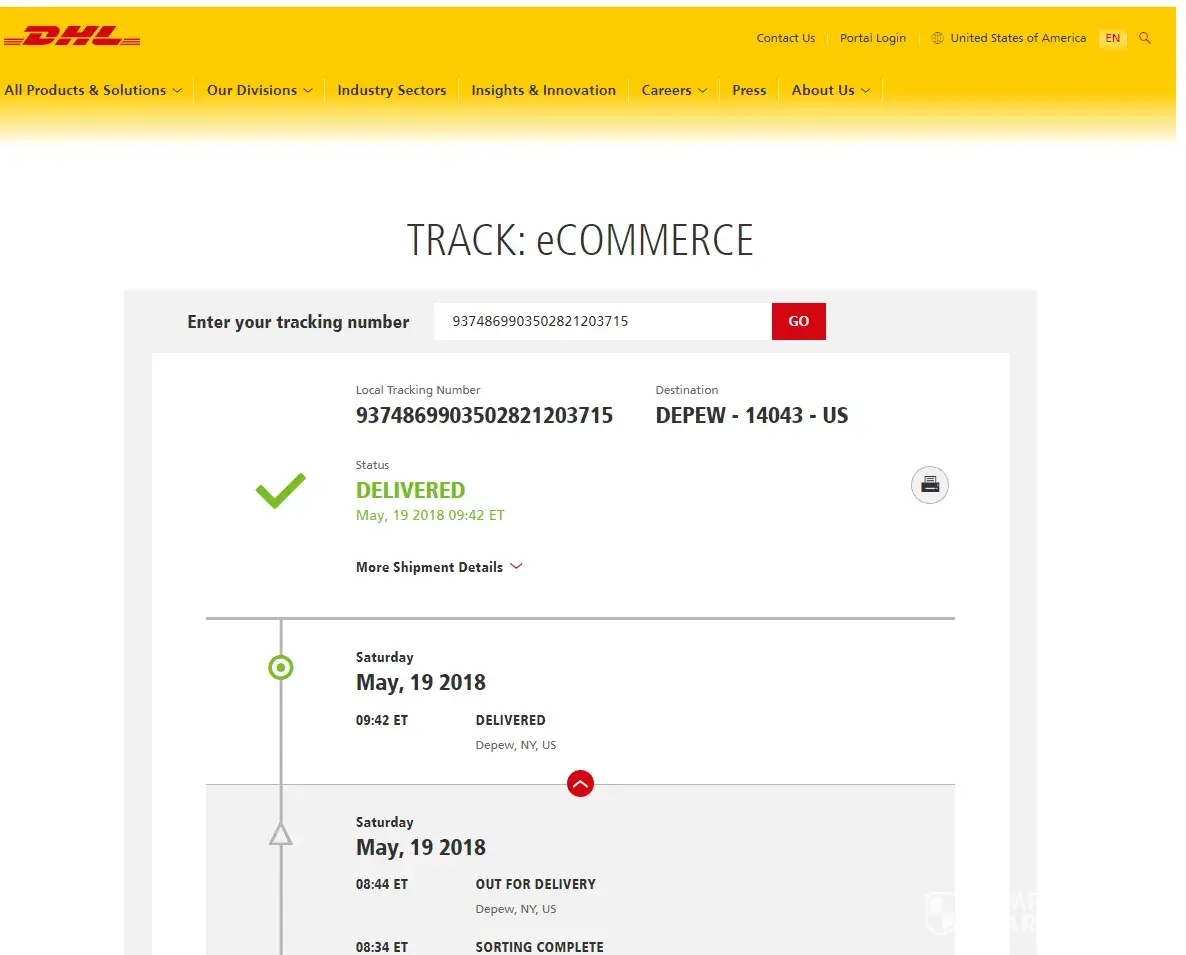Screen dimensions: 1186x955
Task: Open Industry Sectors menu item
Action: (391, 90)
